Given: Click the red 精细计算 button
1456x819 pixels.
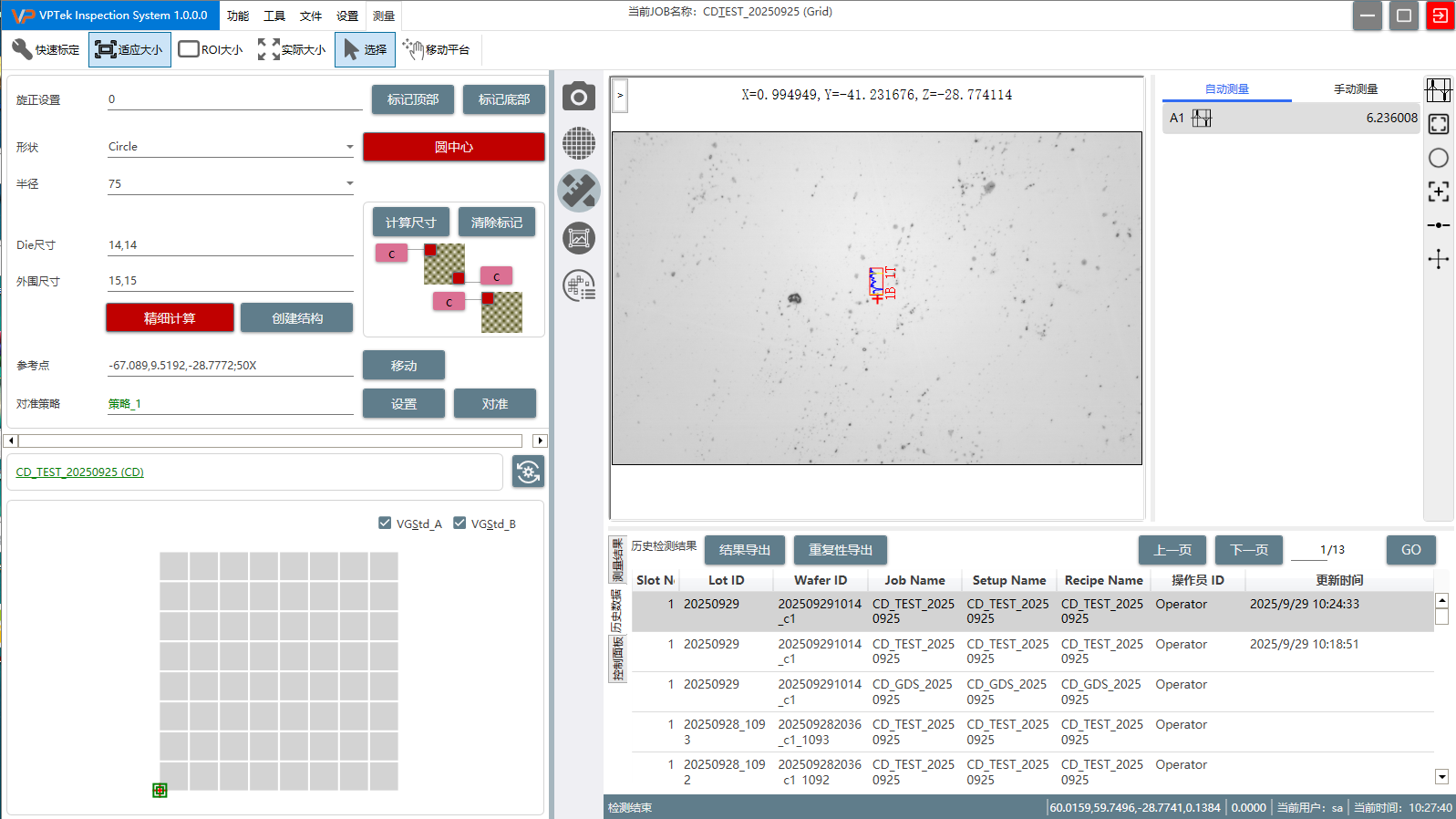Looking at the screenshot, I should [x=170, y=317].
